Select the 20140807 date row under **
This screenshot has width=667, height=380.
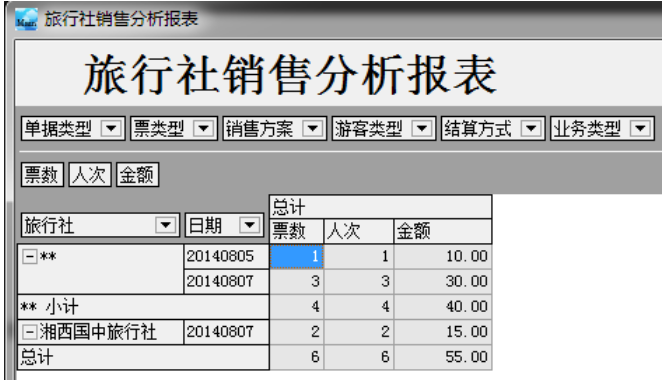[x=226, y=281]
